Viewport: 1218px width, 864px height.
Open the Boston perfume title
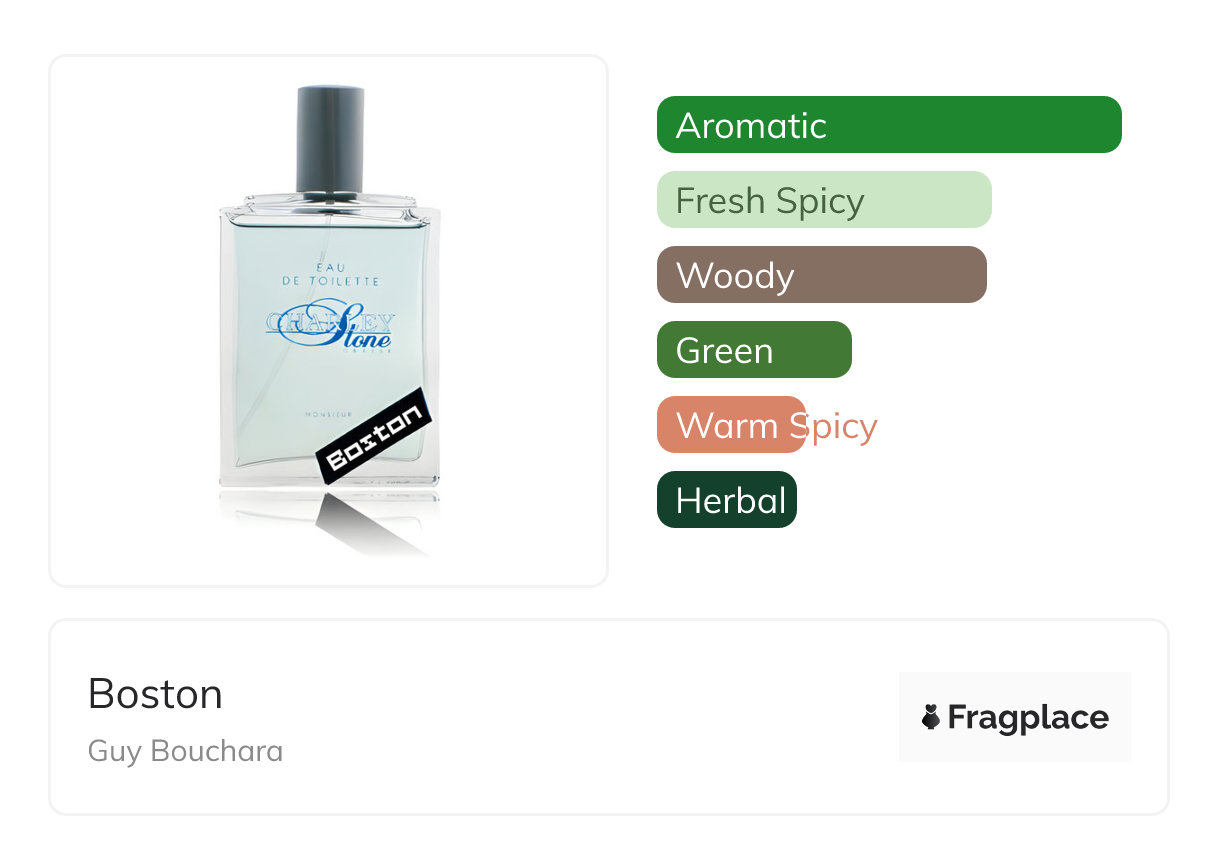[155, 694]
